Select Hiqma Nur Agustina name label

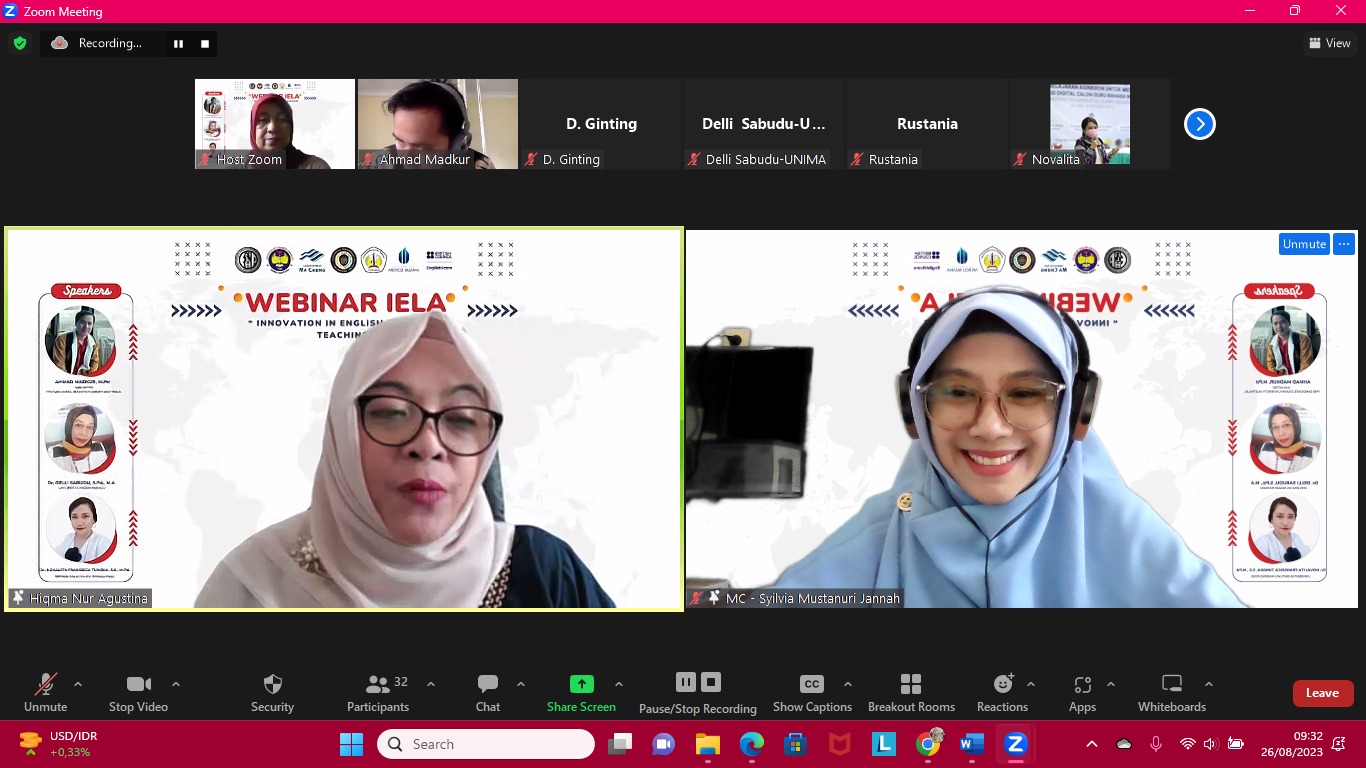(x=80, y=598)
